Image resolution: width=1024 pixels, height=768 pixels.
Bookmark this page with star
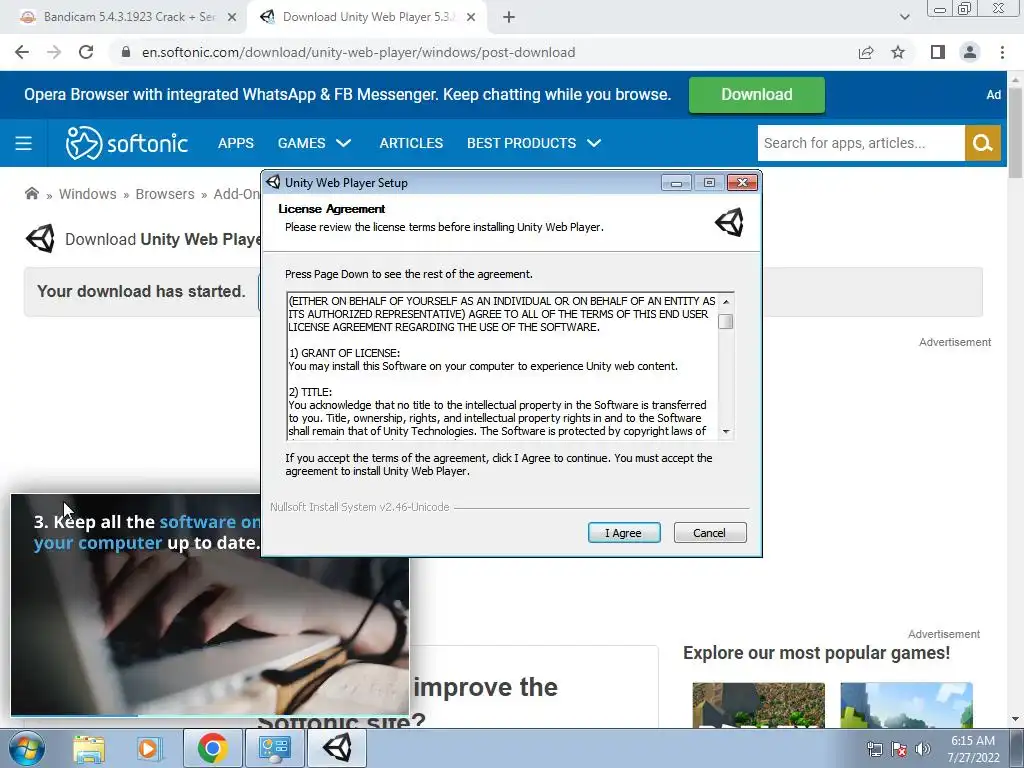tap(898, 52)
